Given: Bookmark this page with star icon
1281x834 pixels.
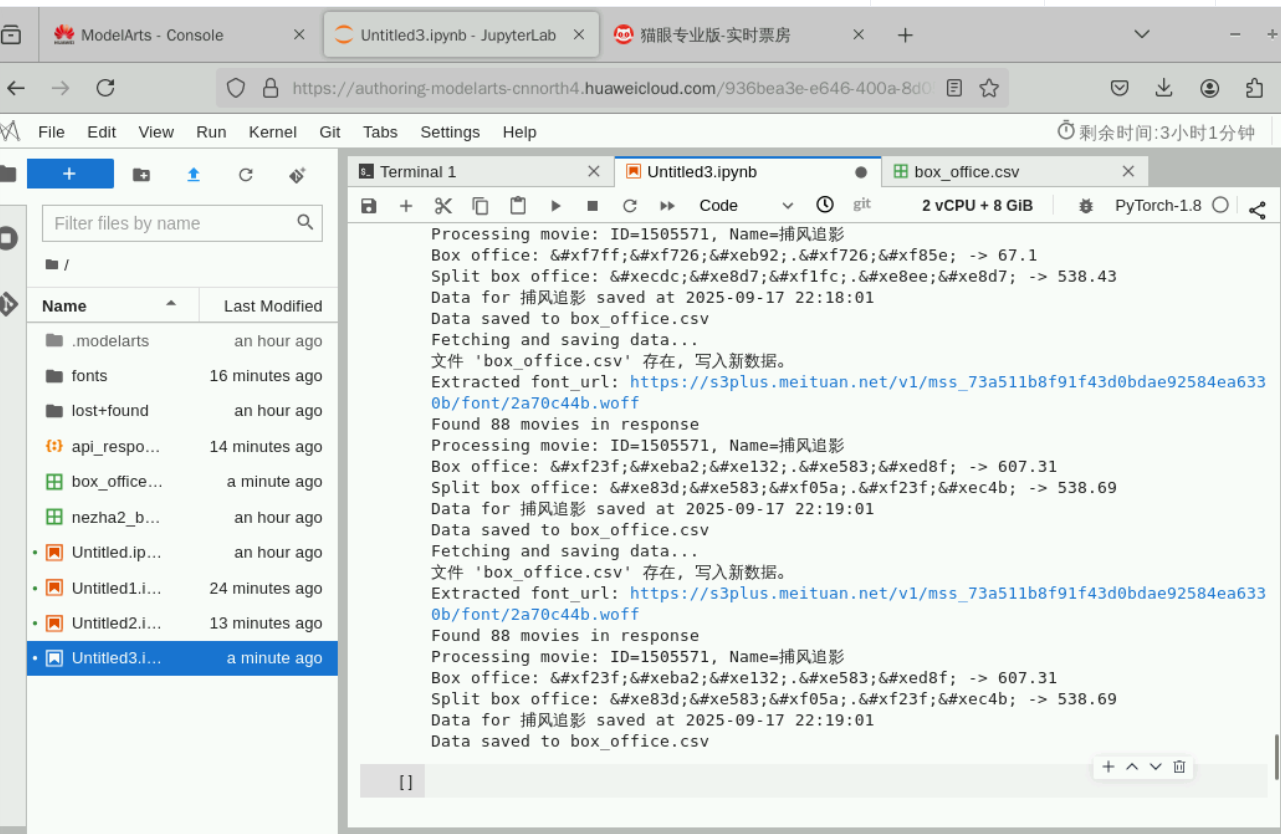Looking at the screenshot, I should click(x=989, y=88).
